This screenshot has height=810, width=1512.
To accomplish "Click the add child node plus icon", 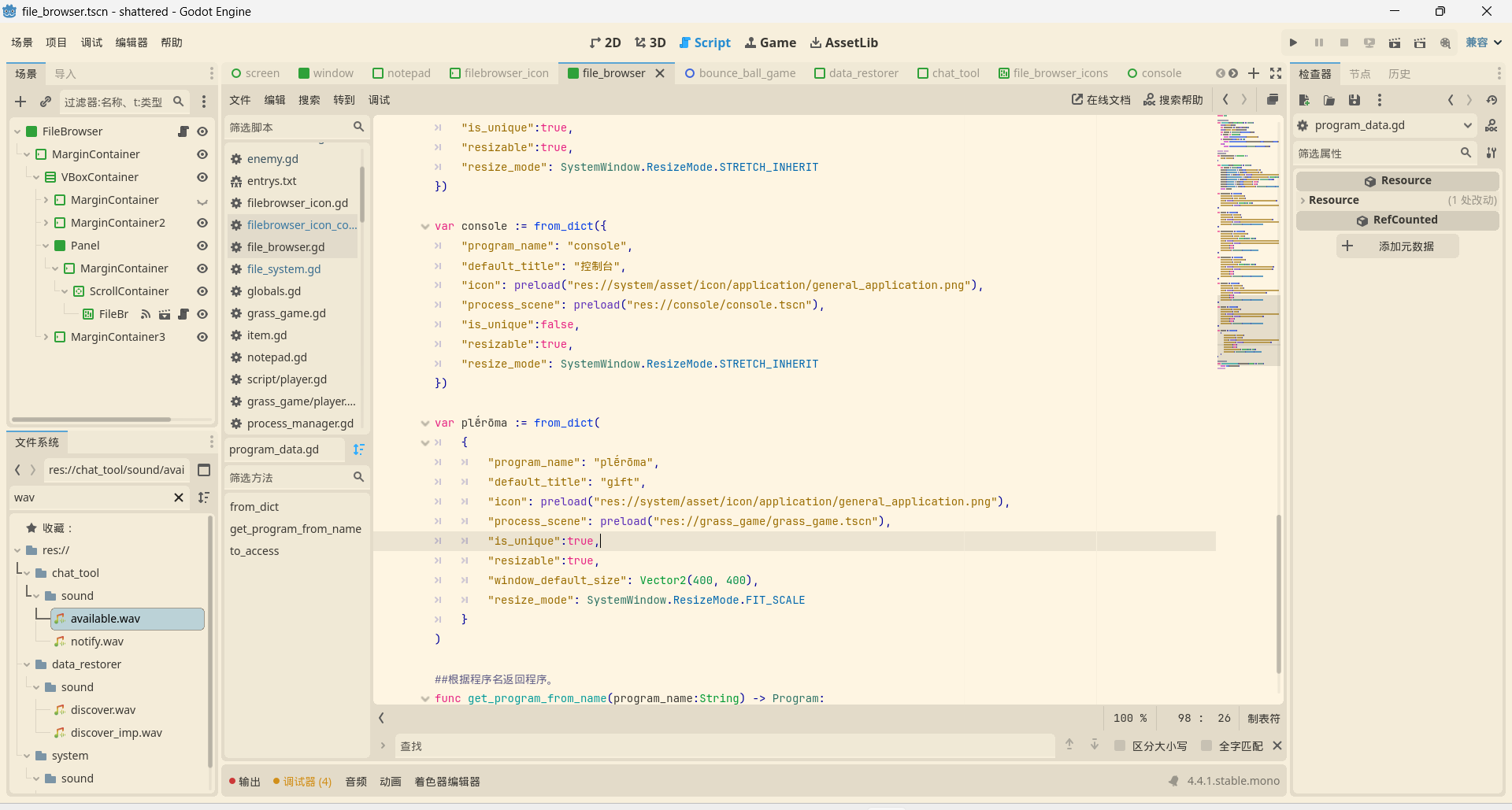I will point(20,102).
